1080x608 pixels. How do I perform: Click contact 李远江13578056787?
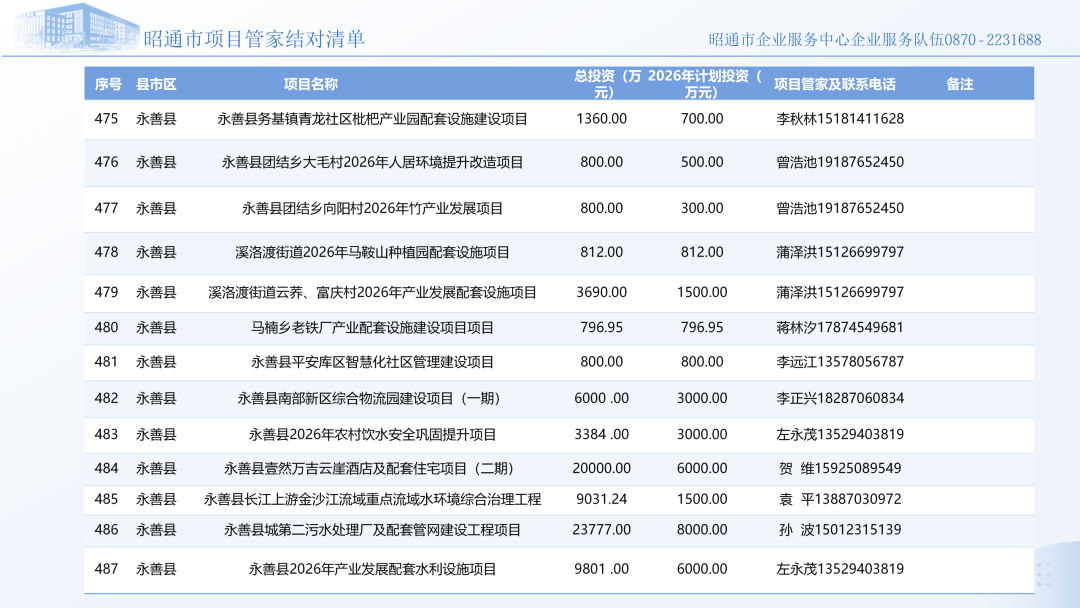[x=840, y=362]
